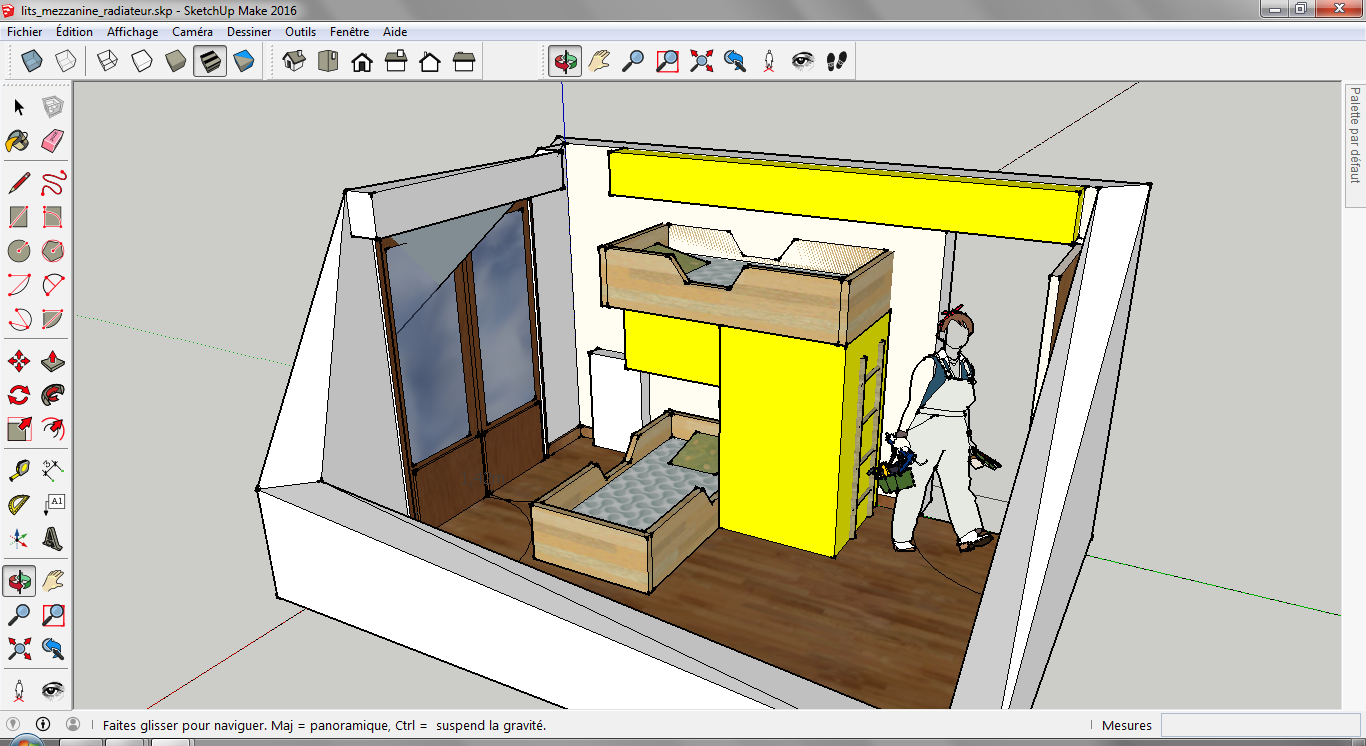Set the Top standard view
This screenshot has width=1366, height=746.
328,62
